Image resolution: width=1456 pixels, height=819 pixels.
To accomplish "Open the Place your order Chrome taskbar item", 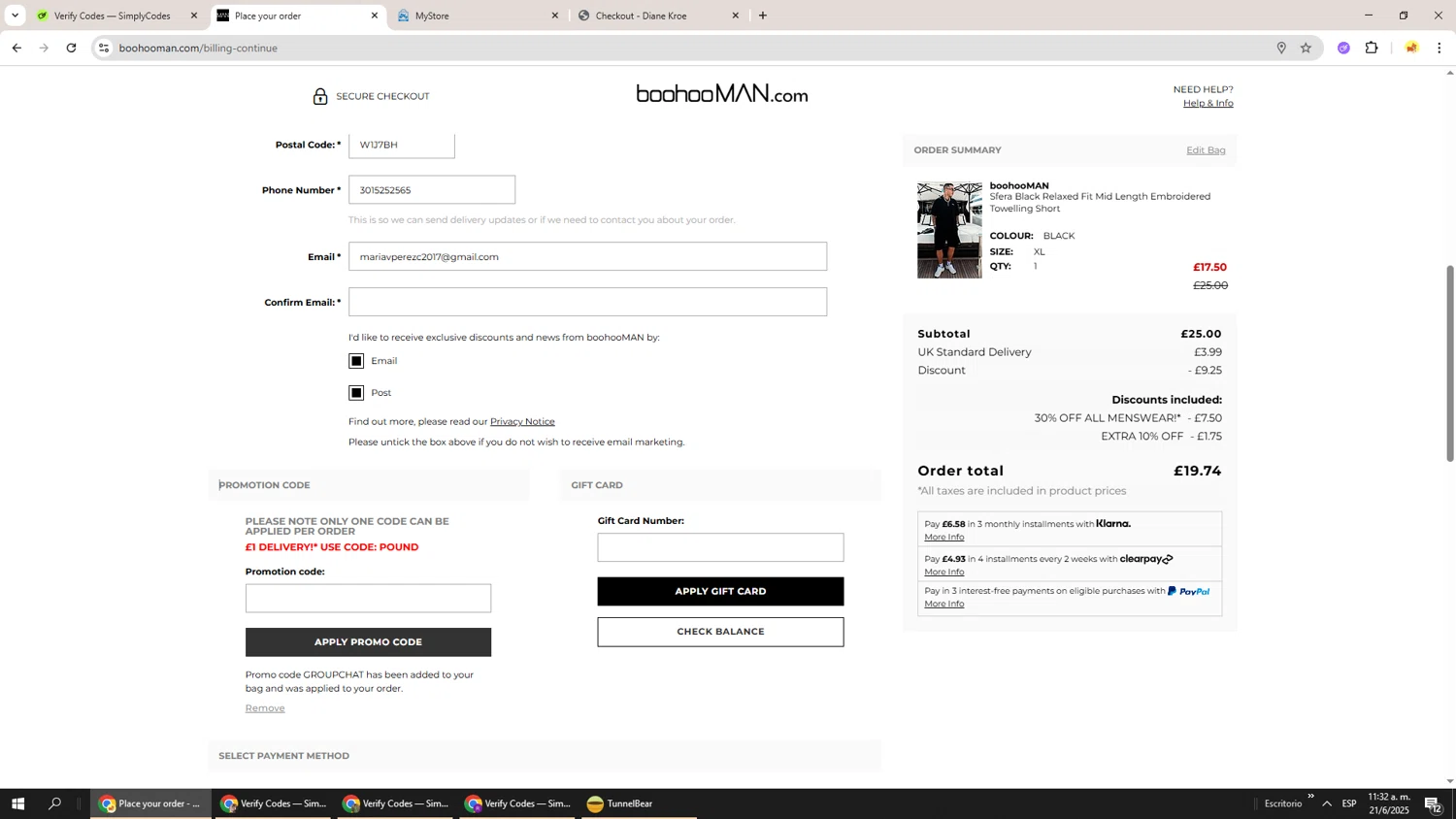I will coord(151,803).
